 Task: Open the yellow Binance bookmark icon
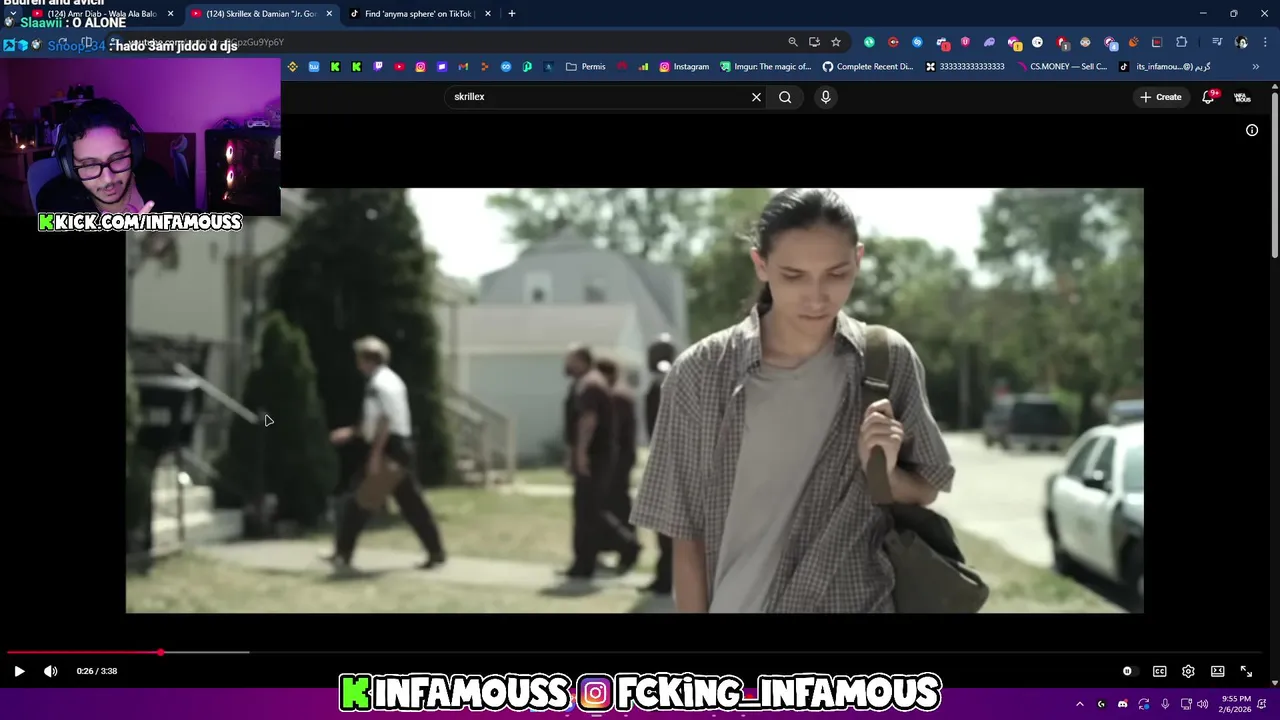(292, 67)
